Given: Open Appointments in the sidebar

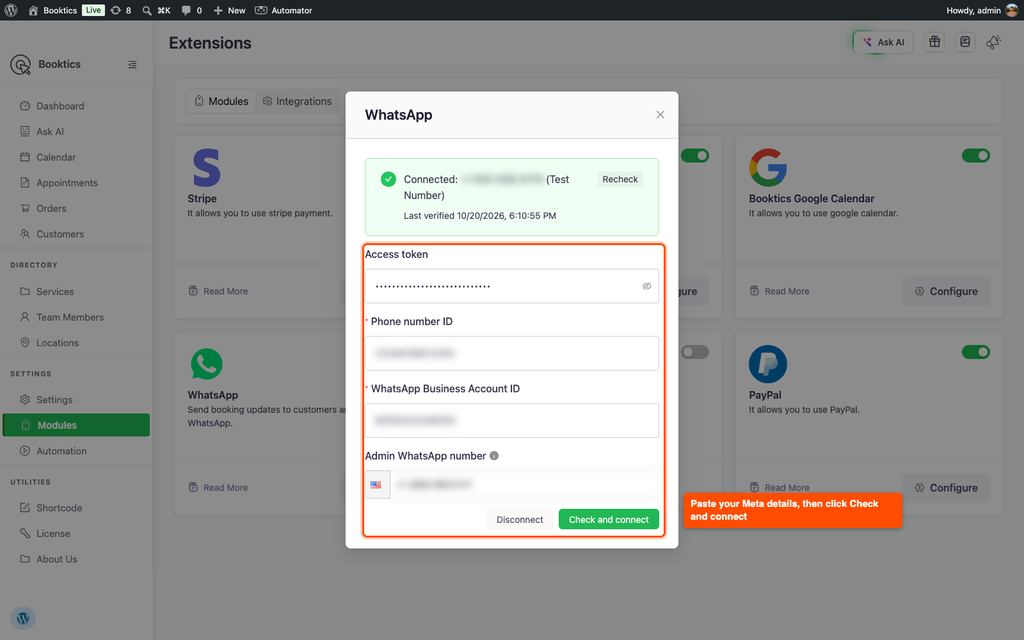Looking at the screenshot, I should (67, 183).
